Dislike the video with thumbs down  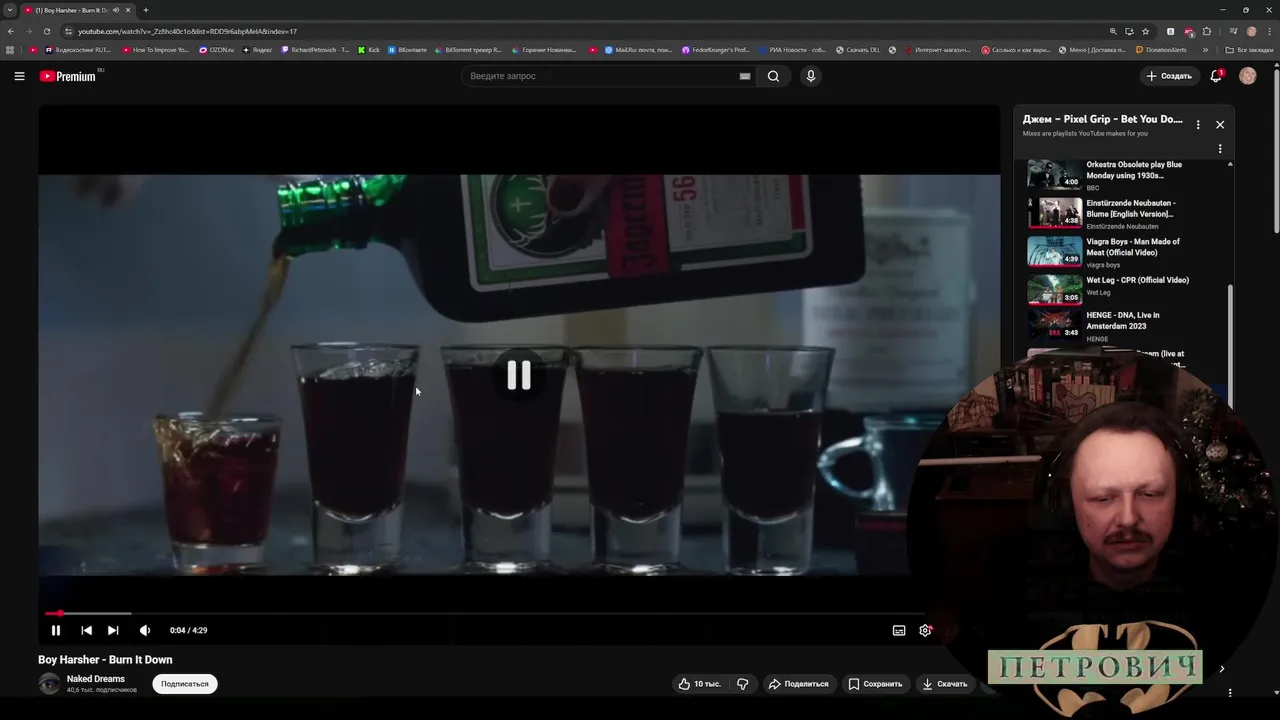tap(743, 684)
